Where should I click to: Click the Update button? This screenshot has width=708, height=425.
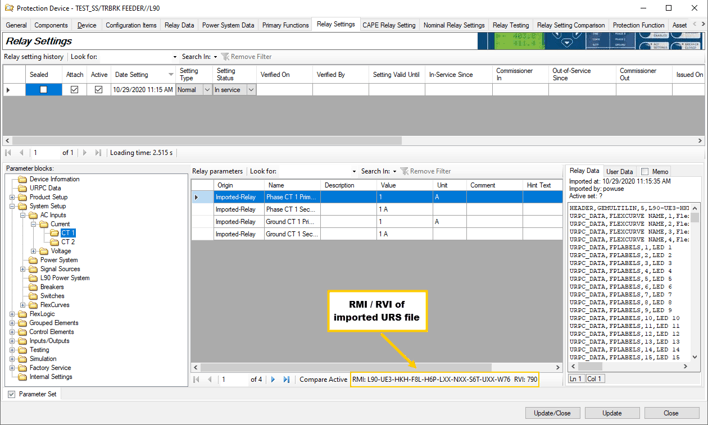(612, 413)
